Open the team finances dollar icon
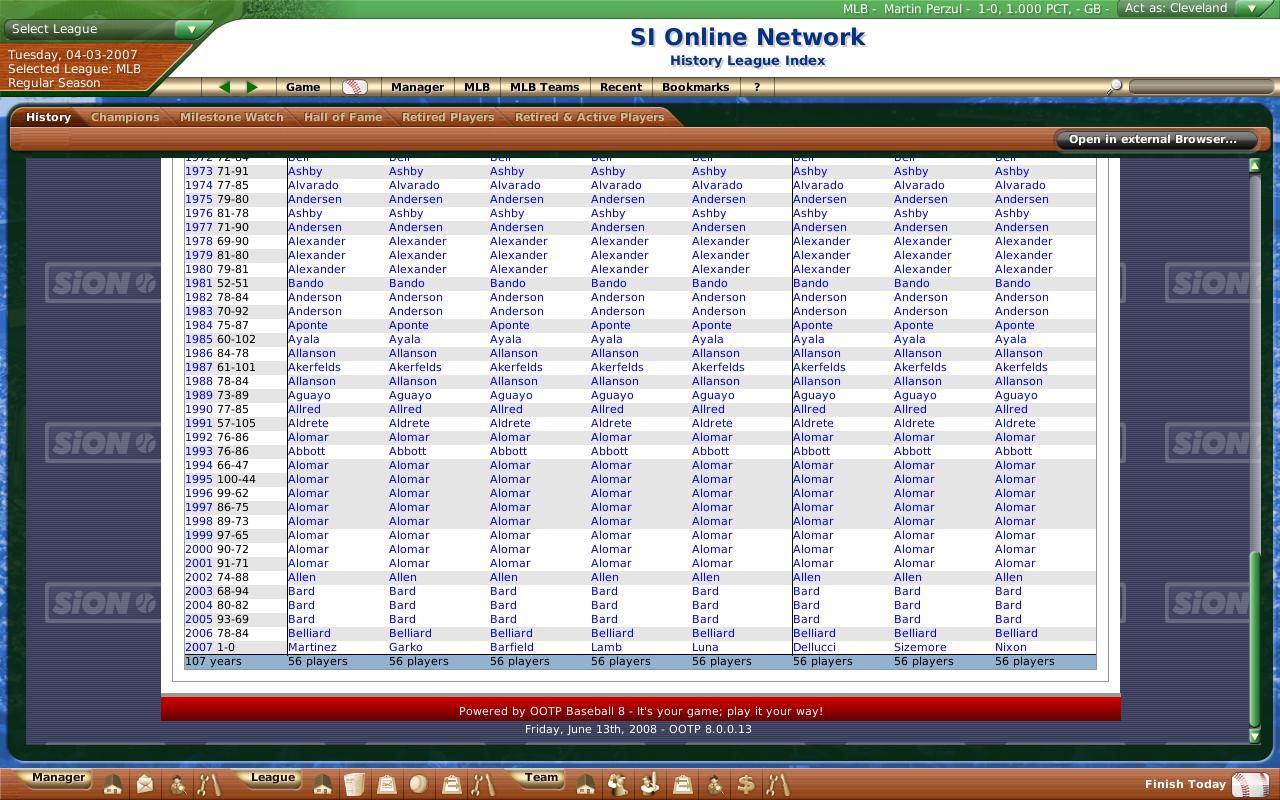Screen dimensions: 1280x800 coord(746,785)
